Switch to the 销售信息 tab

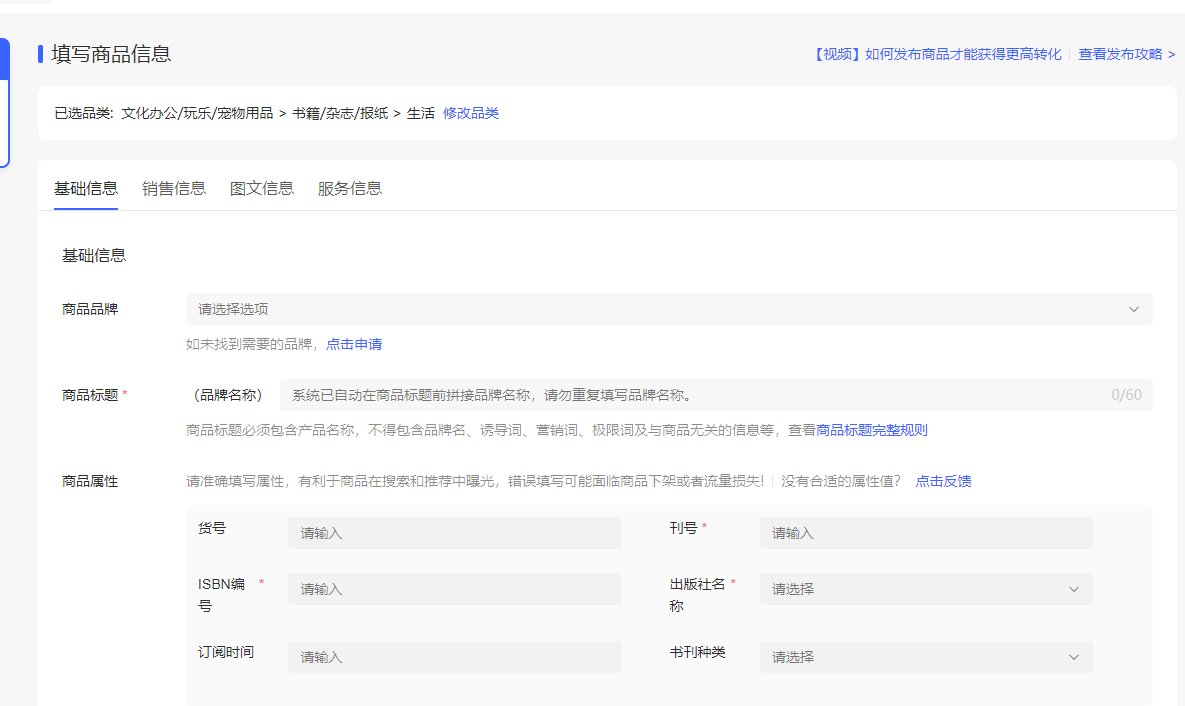pos(174,188)
